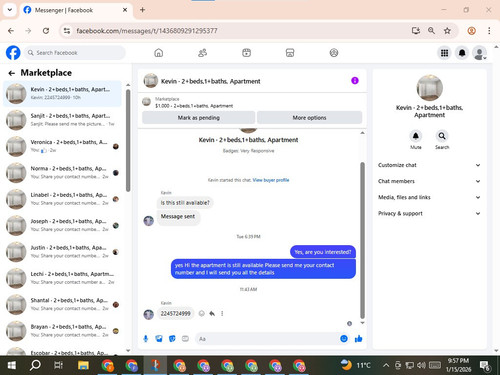
Task: Click the back arrow beside Marketplace
Action: tap(12, 73)
